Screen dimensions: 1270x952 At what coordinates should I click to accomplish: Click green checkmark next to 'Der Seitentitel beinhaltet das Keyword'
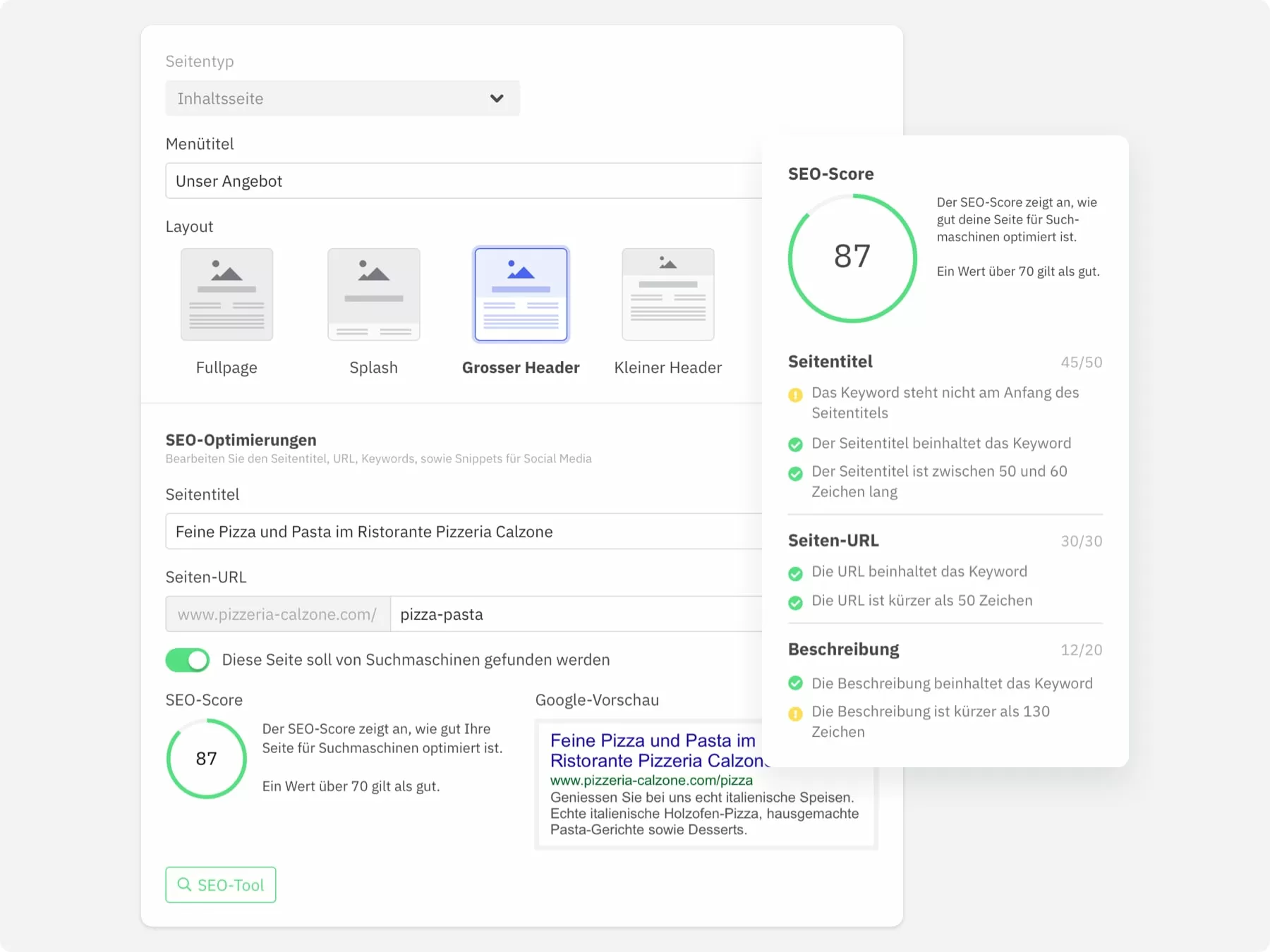795,444
